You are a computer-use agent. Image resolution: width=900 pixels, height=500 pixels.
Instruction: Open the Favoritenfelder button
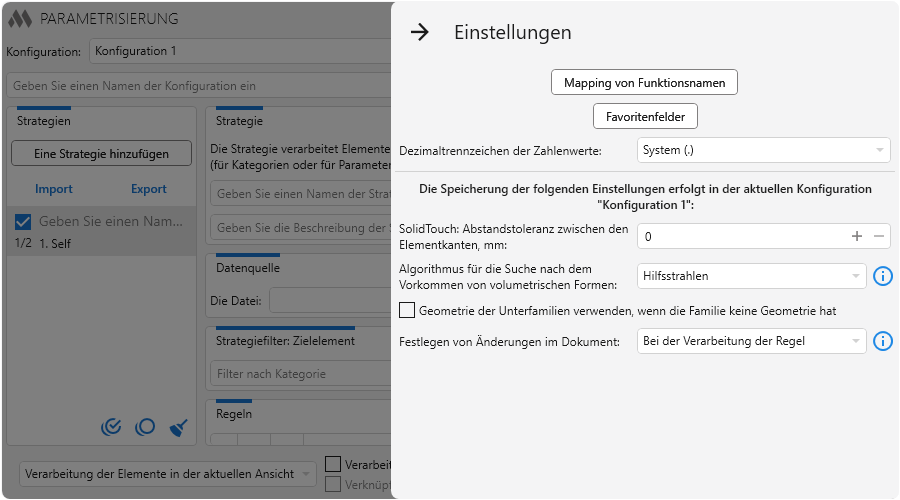[645, 116]
